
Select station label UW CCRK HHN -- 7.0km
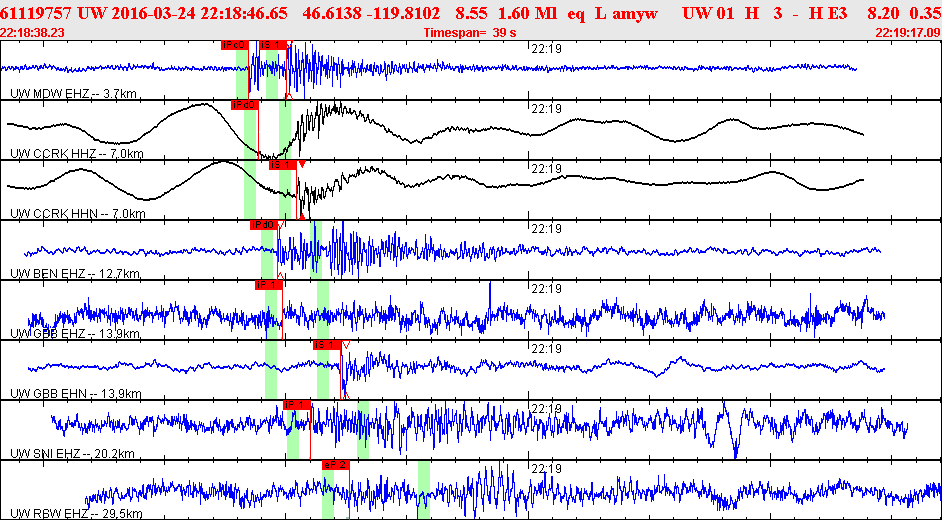[x=77, y=214]
